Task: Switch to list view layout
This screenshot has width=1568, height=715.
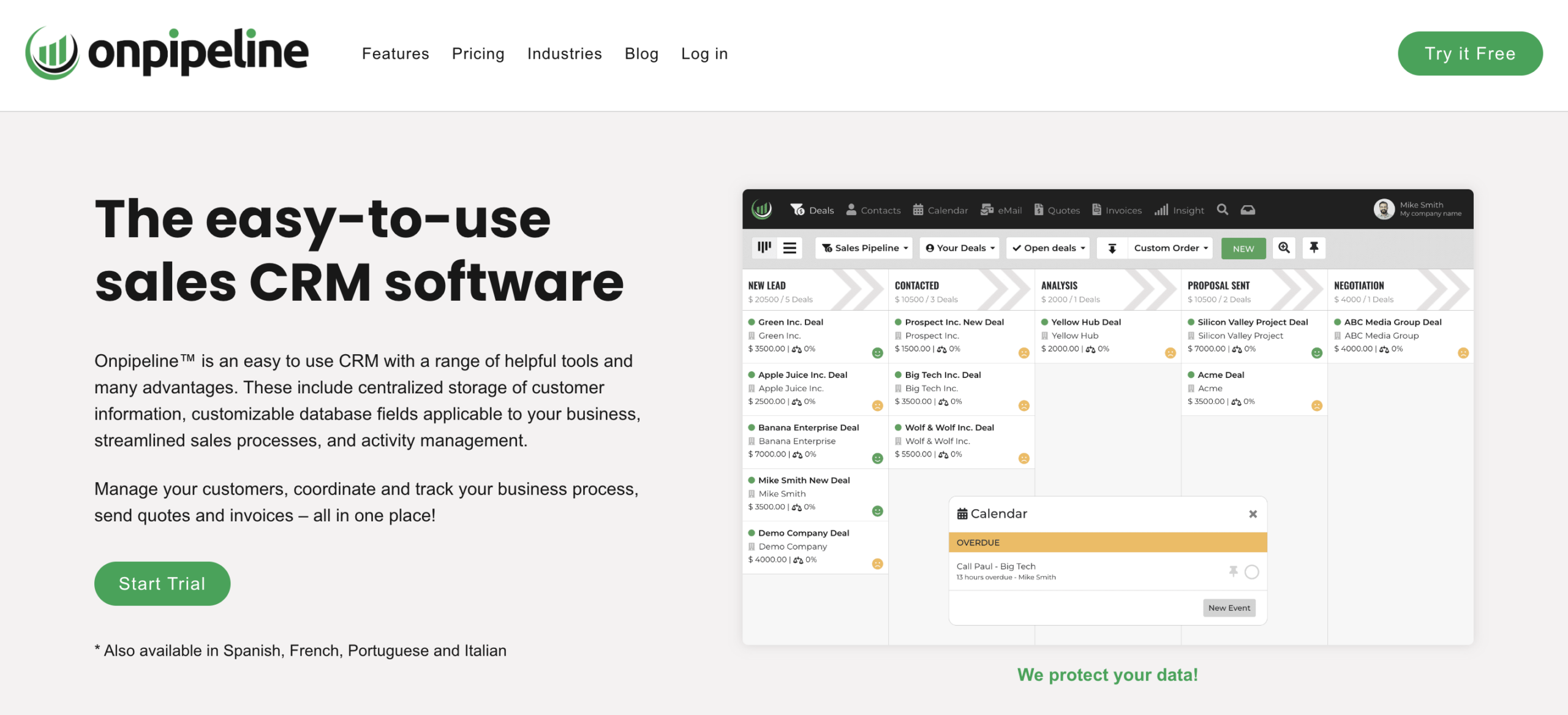Action: click(790, 248)
